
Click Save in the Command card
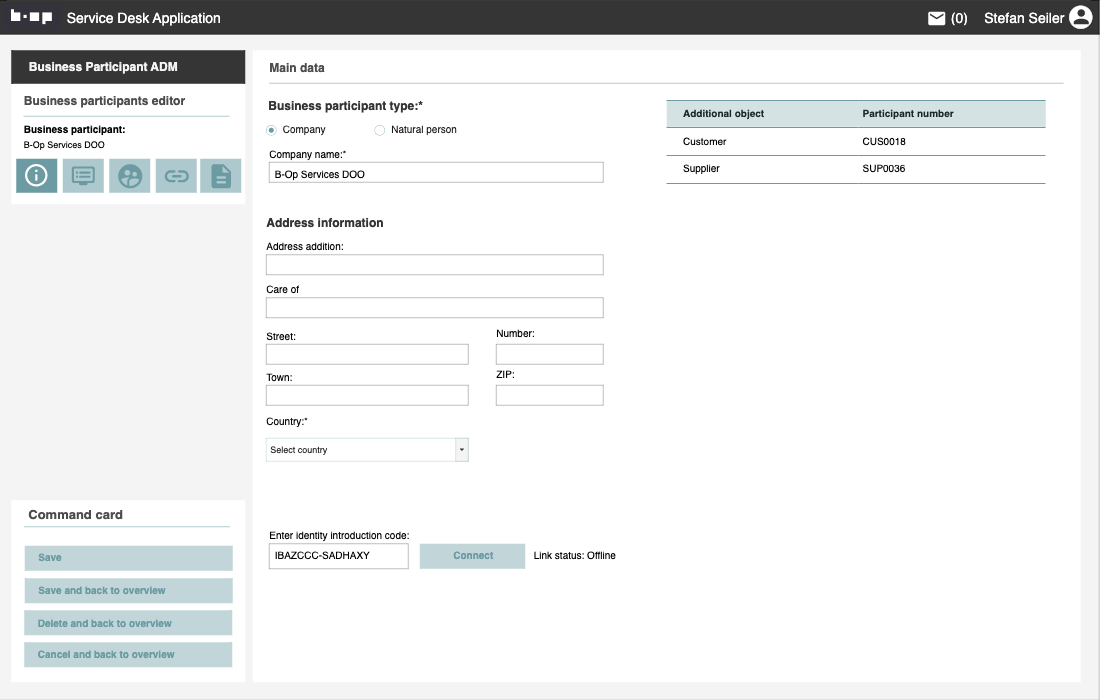pos(128,558)
